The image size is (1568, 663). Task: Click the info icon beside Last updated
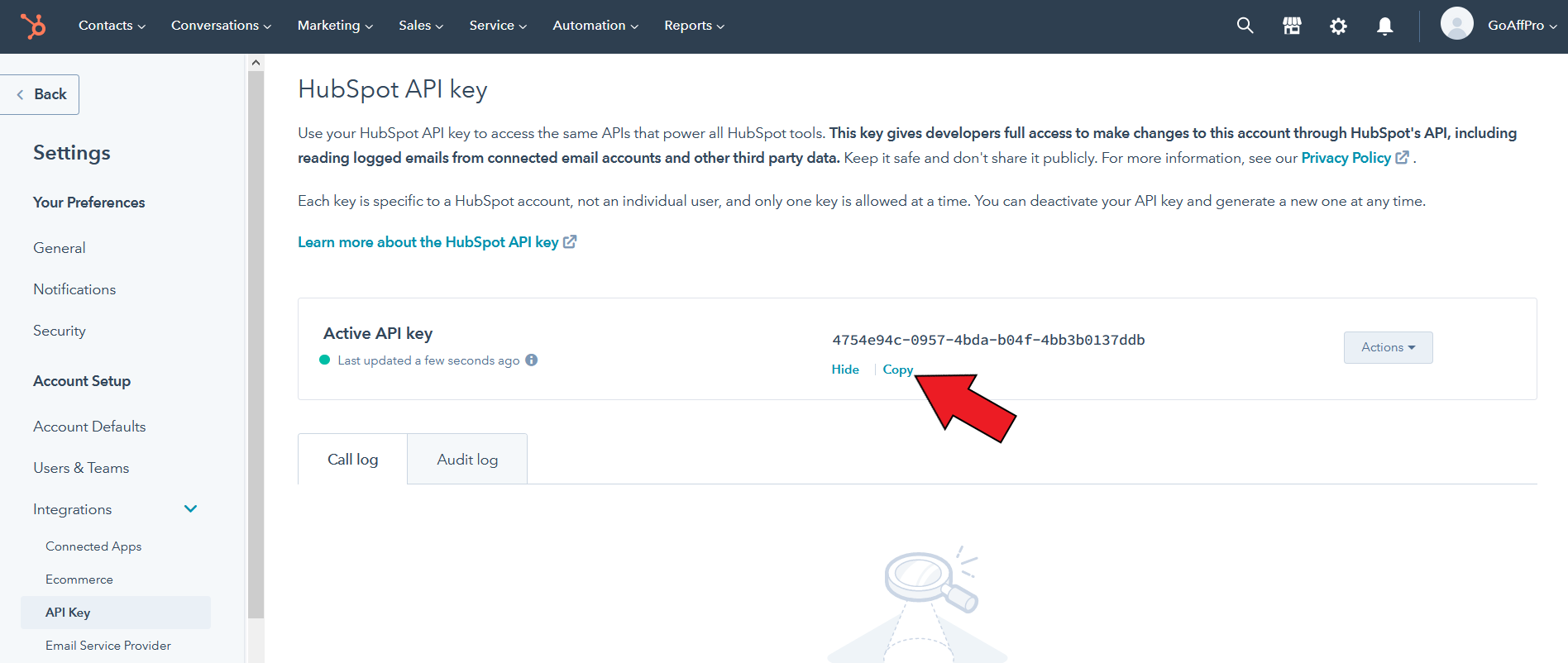tap(532, 360)
